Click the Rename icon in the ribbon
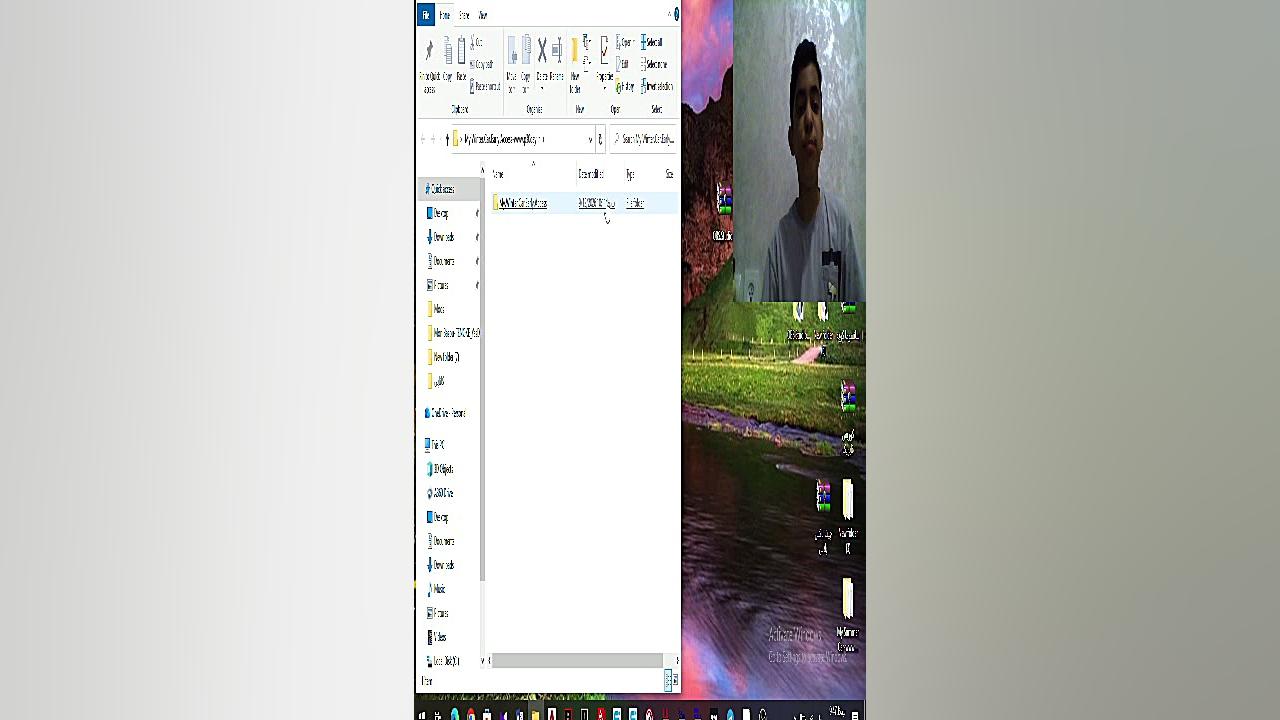This screenshot has width=1280, height=720. click(x=557, y=50)
